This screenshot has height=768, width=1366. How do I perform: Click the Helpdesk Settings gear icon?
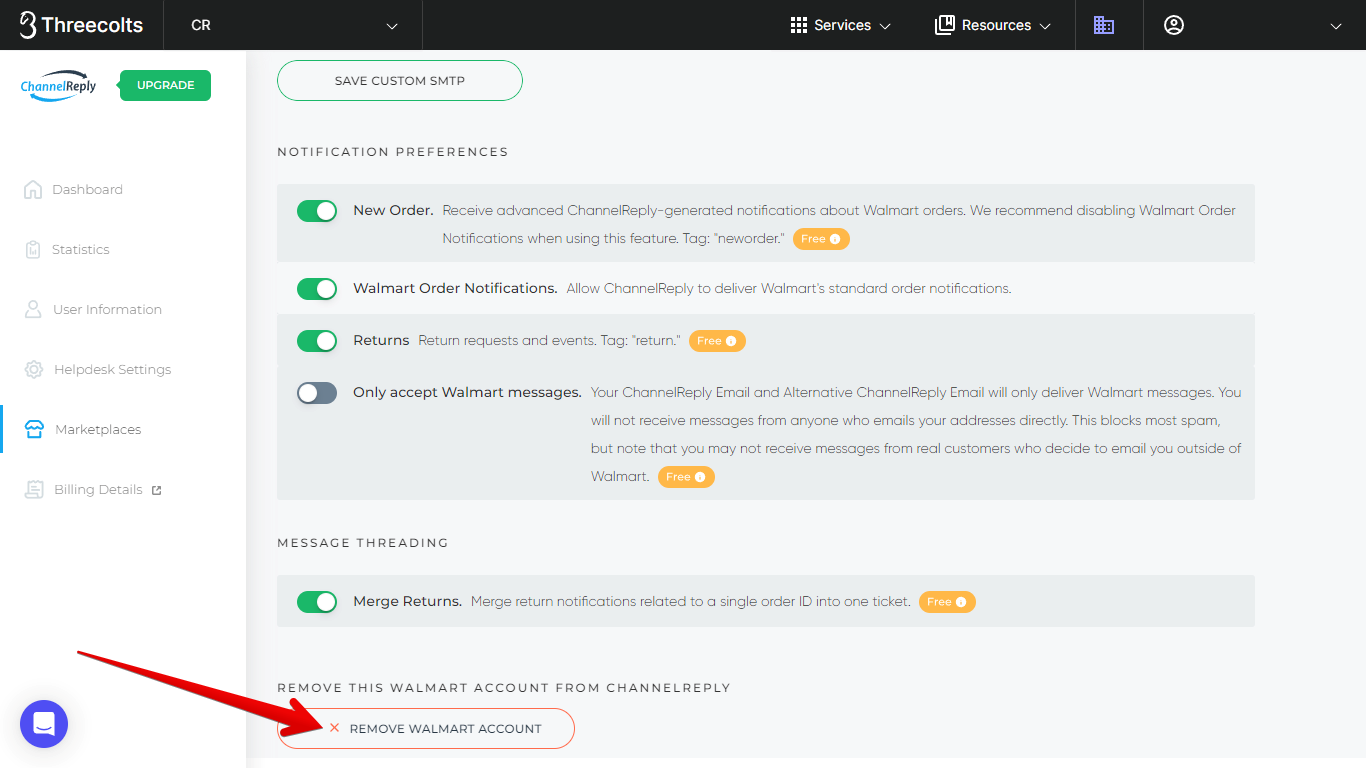click(x=34, y=369)
